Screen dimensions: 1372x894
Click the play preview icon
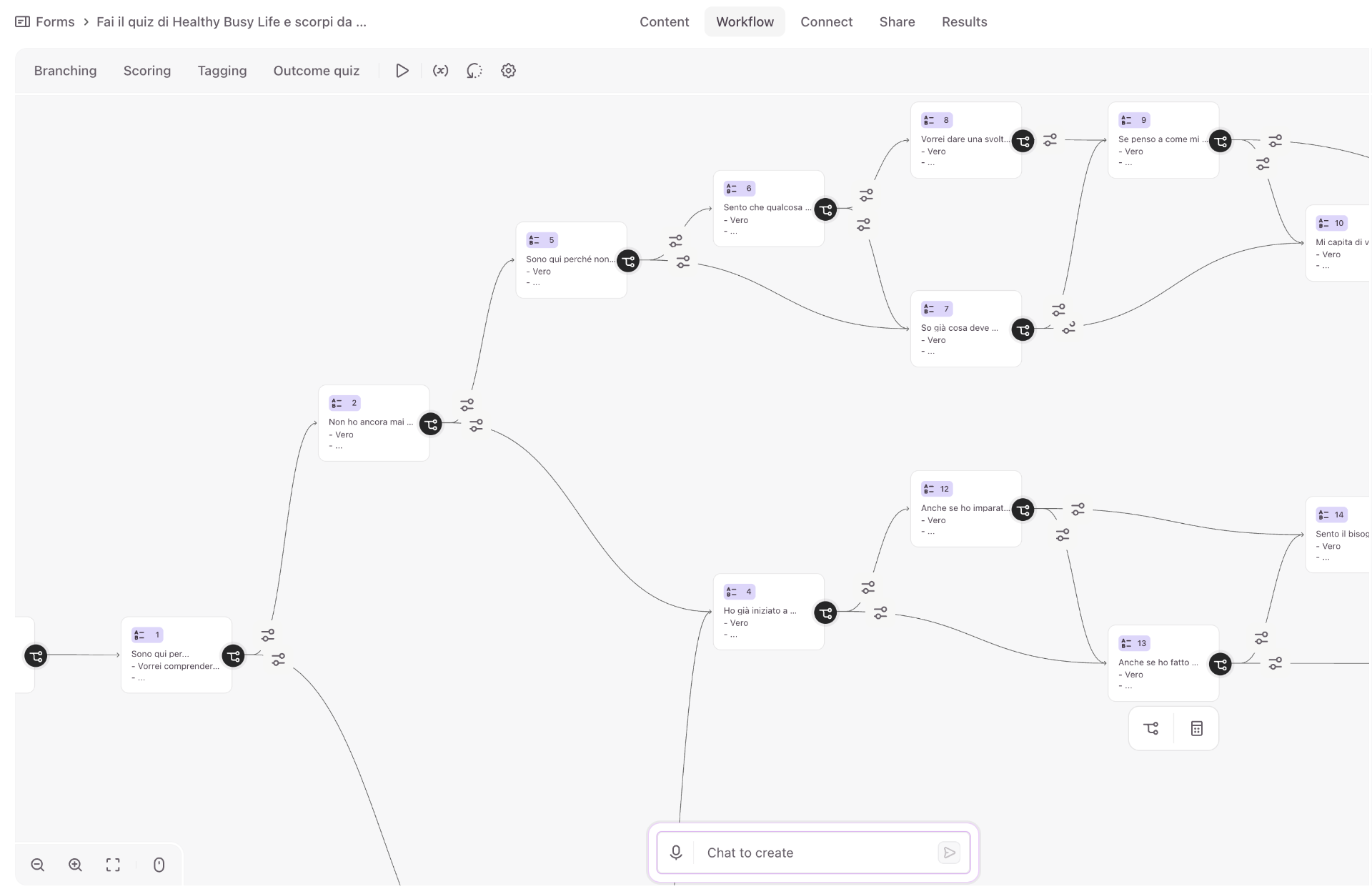pos(402,71)
